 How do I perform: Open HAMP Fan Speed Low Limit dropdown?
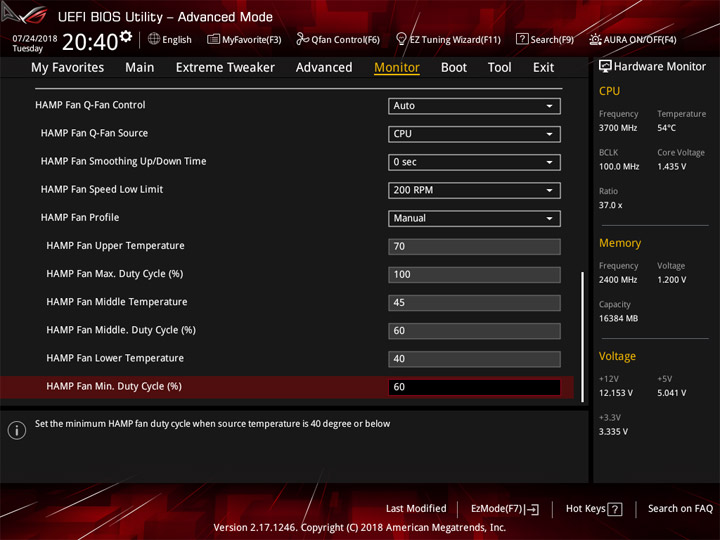point(474,190)
